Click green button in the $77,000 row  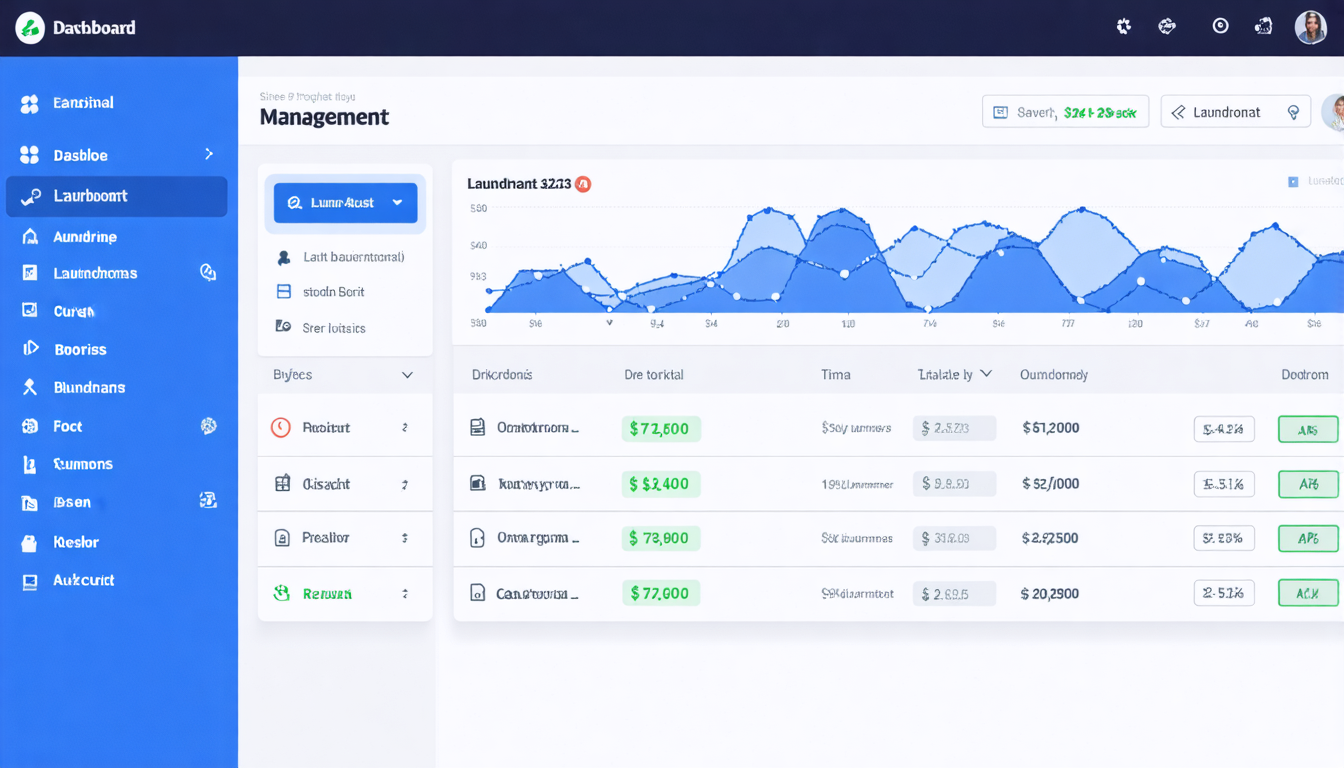(1308, 593)
